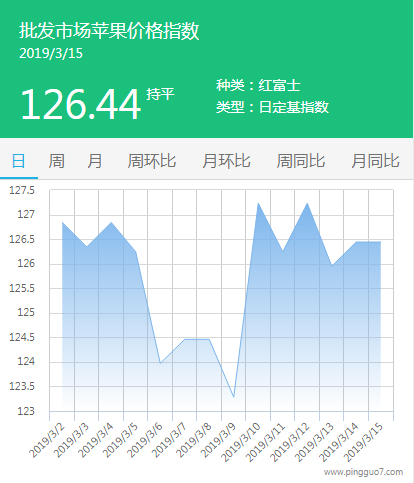
Task: Switch to the 周环比 tab
Action: [152, 161]
